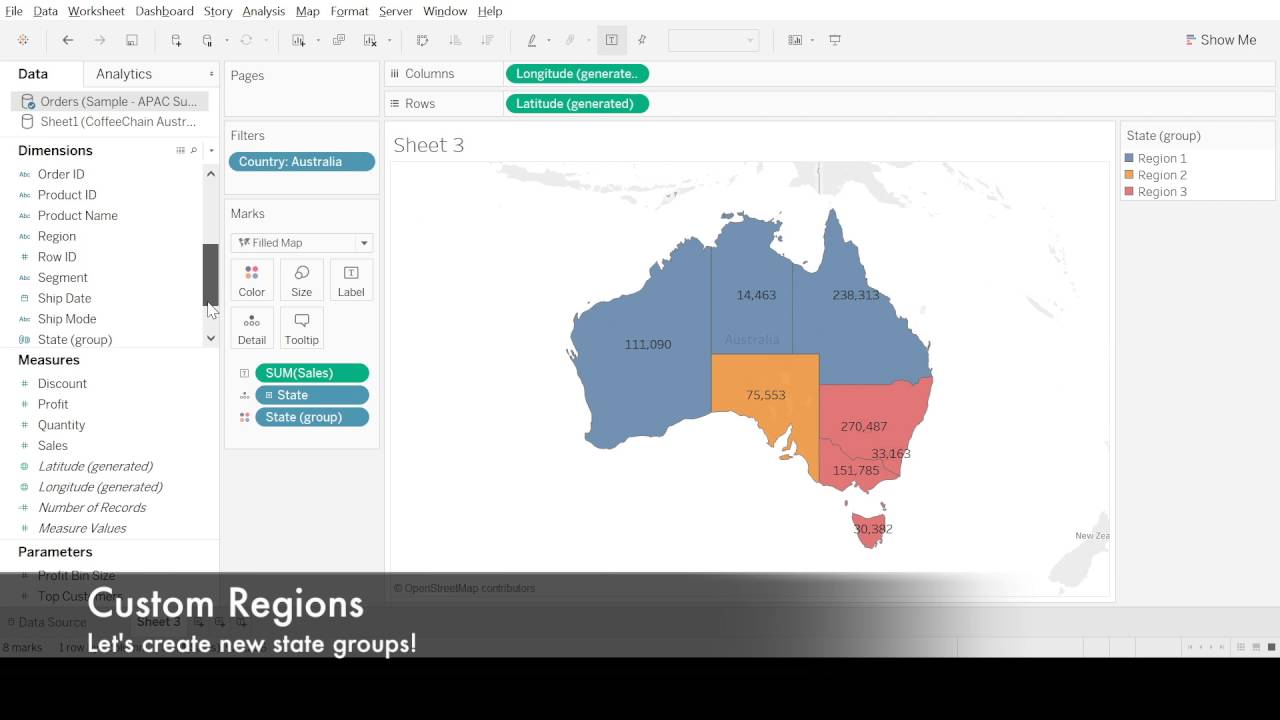
Task: Click the Size mark card icon
Action: click(301, 280)
